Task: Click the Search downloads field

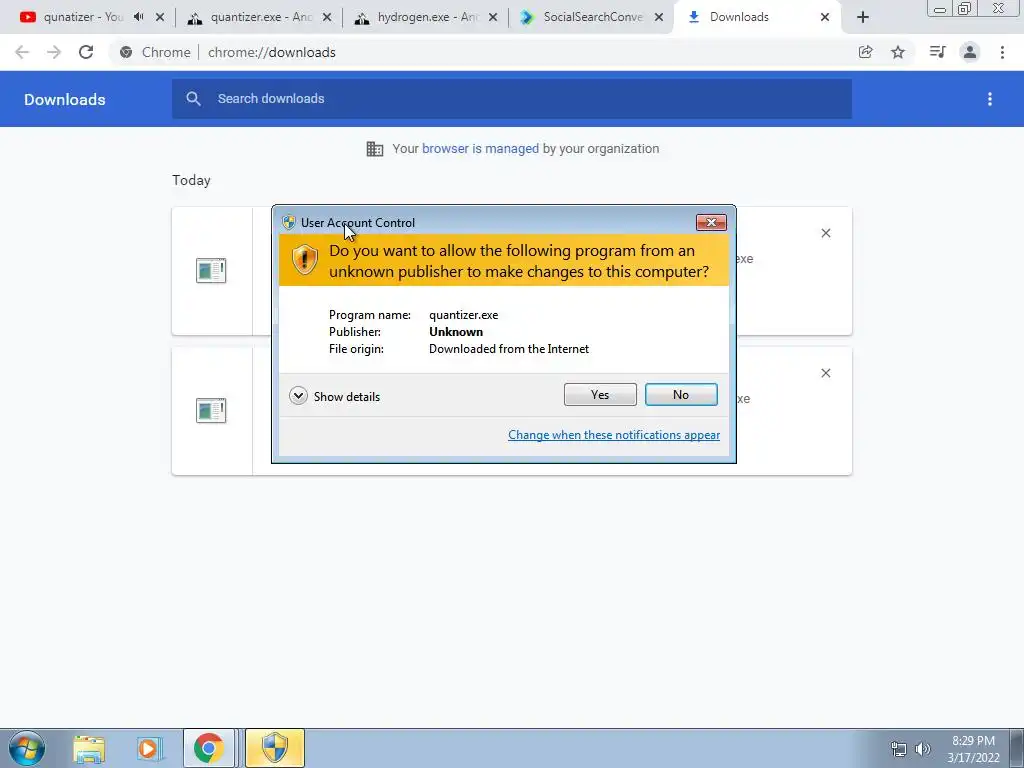Action: point(511,99)
